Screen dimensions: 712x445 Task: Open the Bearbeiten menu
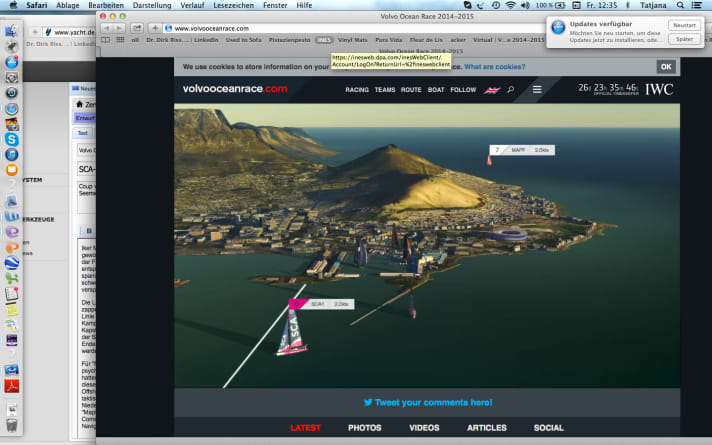tap(106, 5)
